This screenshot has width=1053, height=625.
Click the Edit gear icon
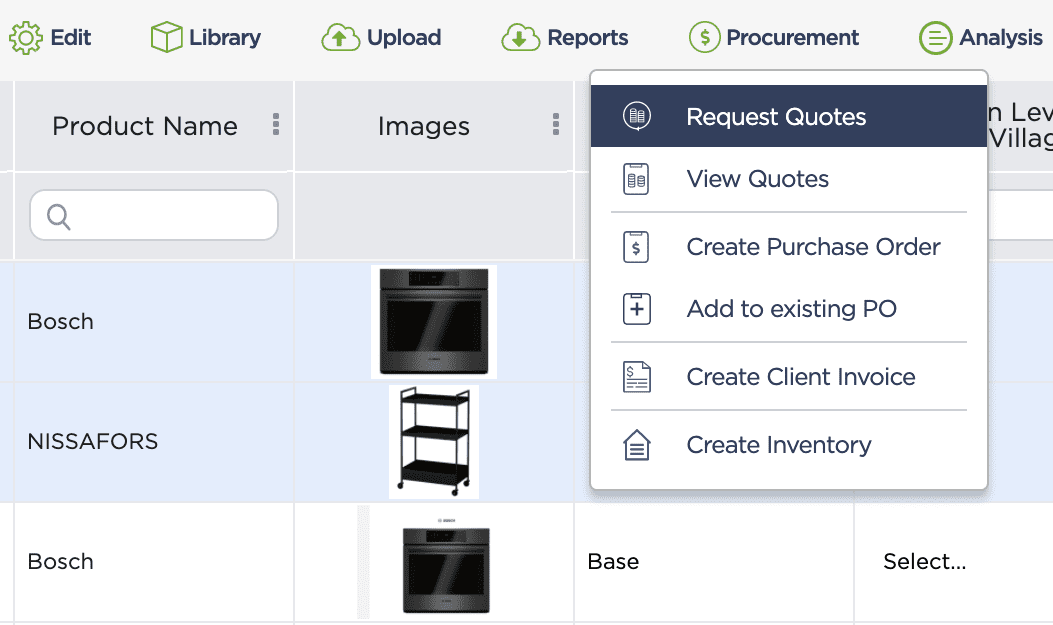click(25, 38)
